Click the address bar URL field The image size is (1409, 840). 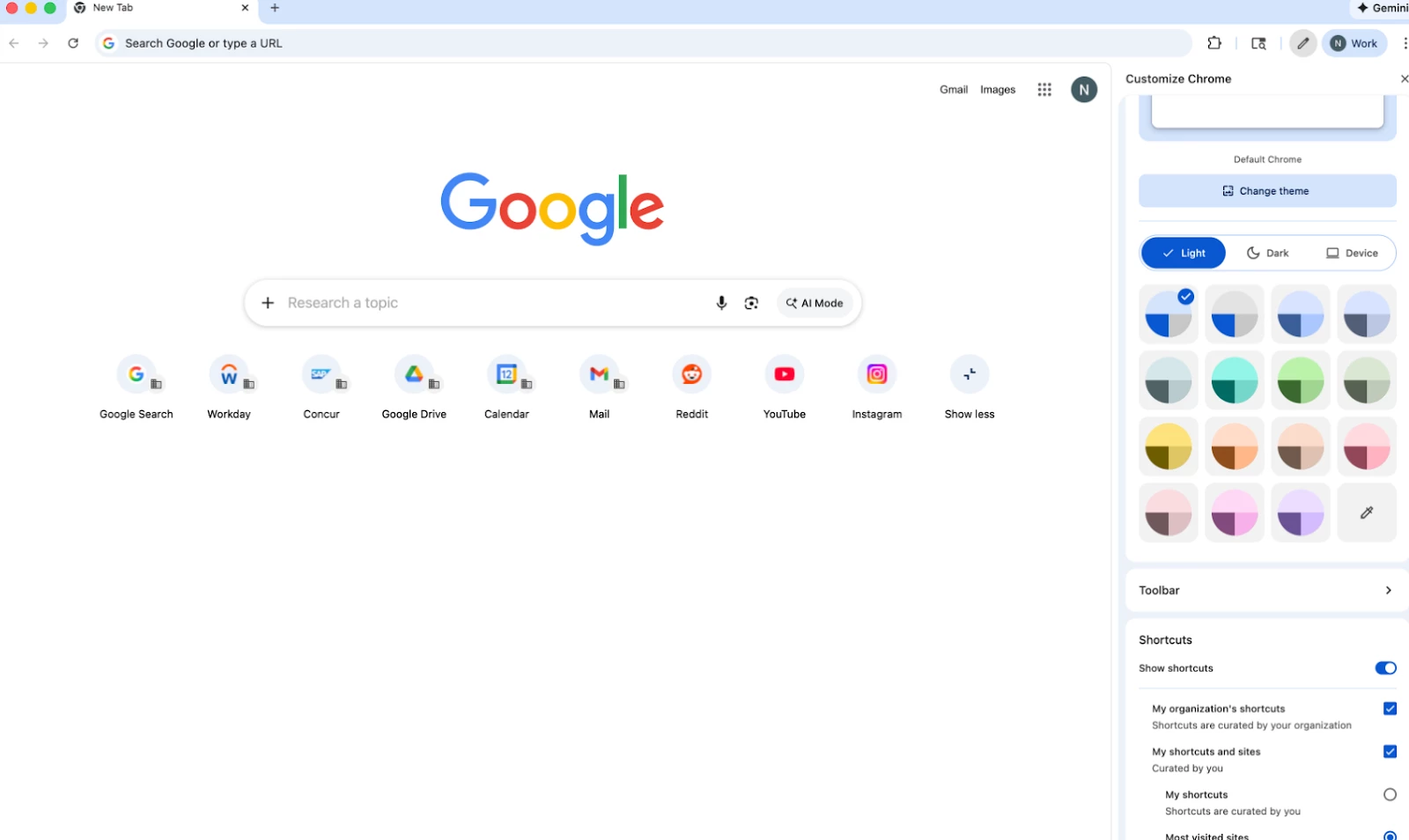pyautogui.click(x=643, y=43)
